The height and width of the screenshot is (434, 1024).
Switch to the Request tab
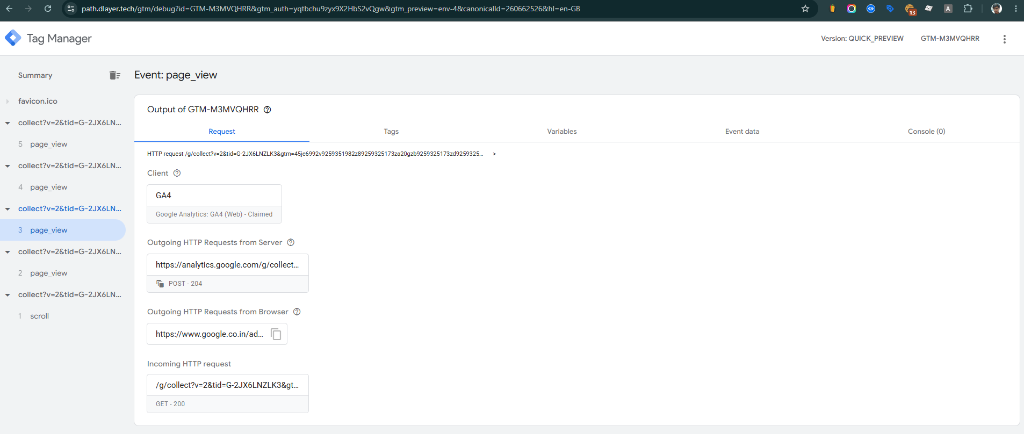(x=222, y=131)
